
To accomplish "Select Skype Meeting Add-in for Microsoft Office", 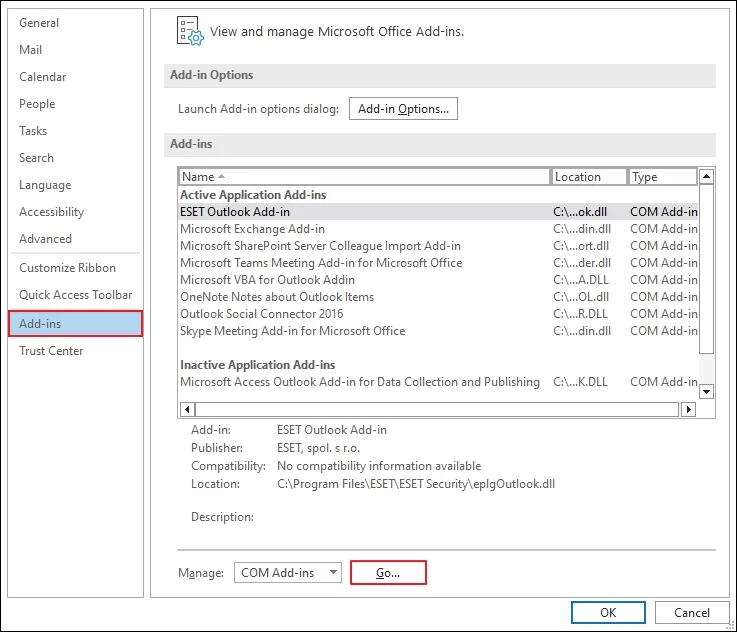I will (438, 331).
